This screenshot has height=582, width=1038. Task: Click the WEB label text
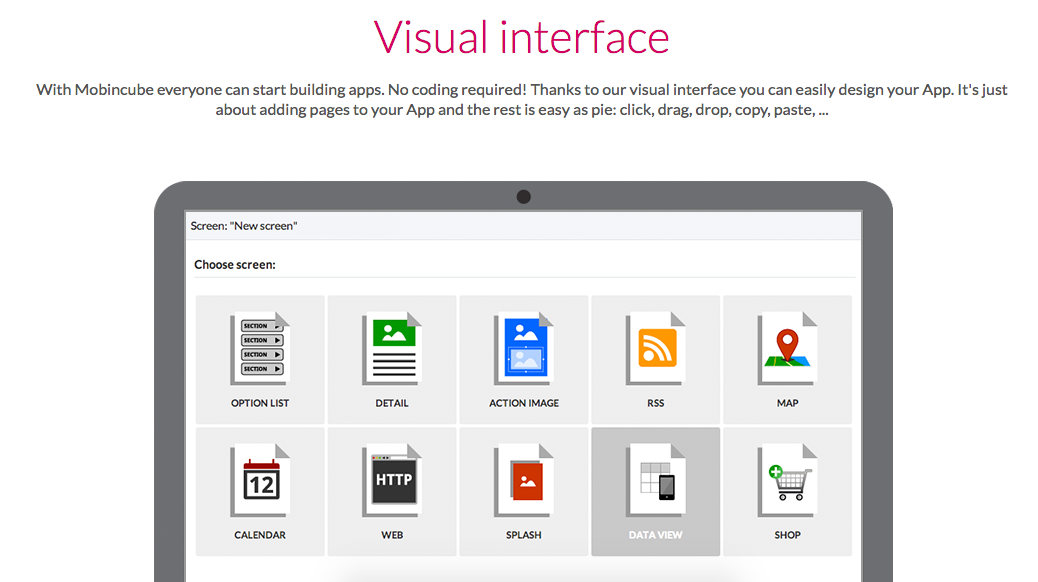pyautogui.click(x=392, y=535)
